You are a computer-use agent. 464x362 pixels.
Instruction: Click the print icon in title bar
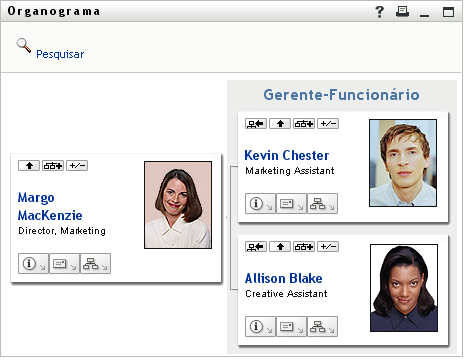(x=402, y=12)
